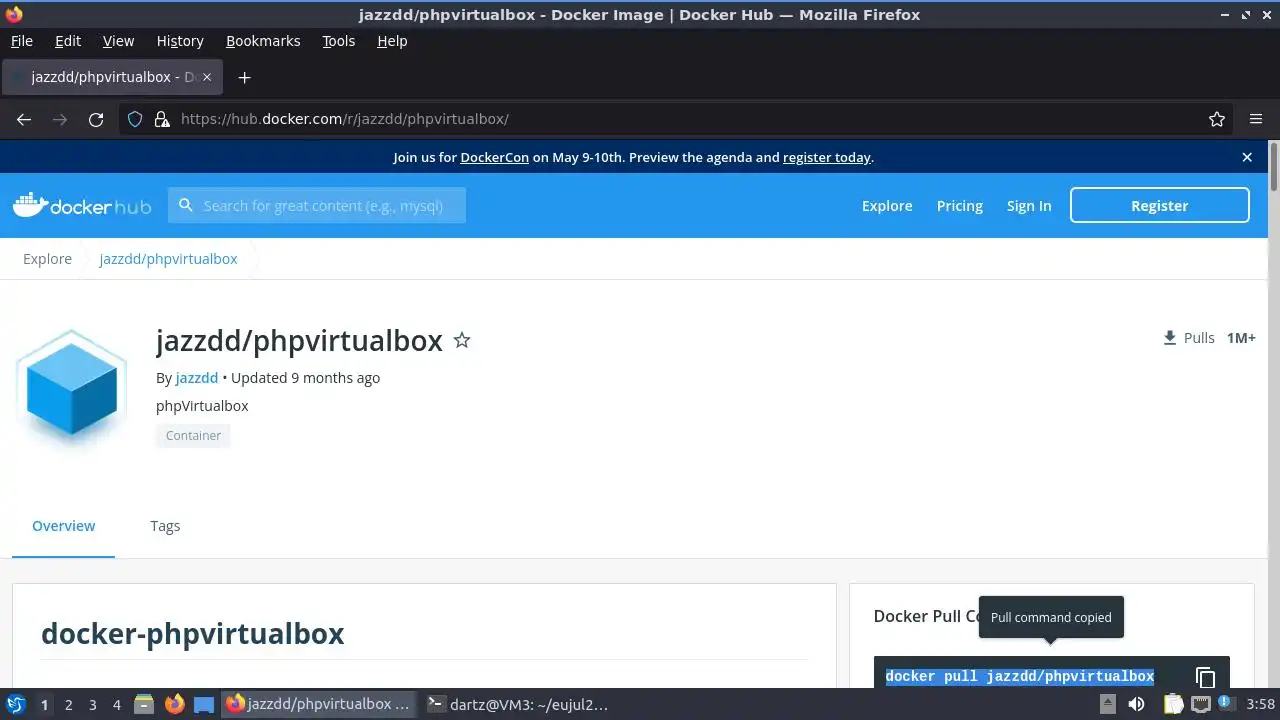Image resolution: width=1280 pixels, height=720 pixels.
Task: Copy the docker pull command
Action: (1205, 677)
